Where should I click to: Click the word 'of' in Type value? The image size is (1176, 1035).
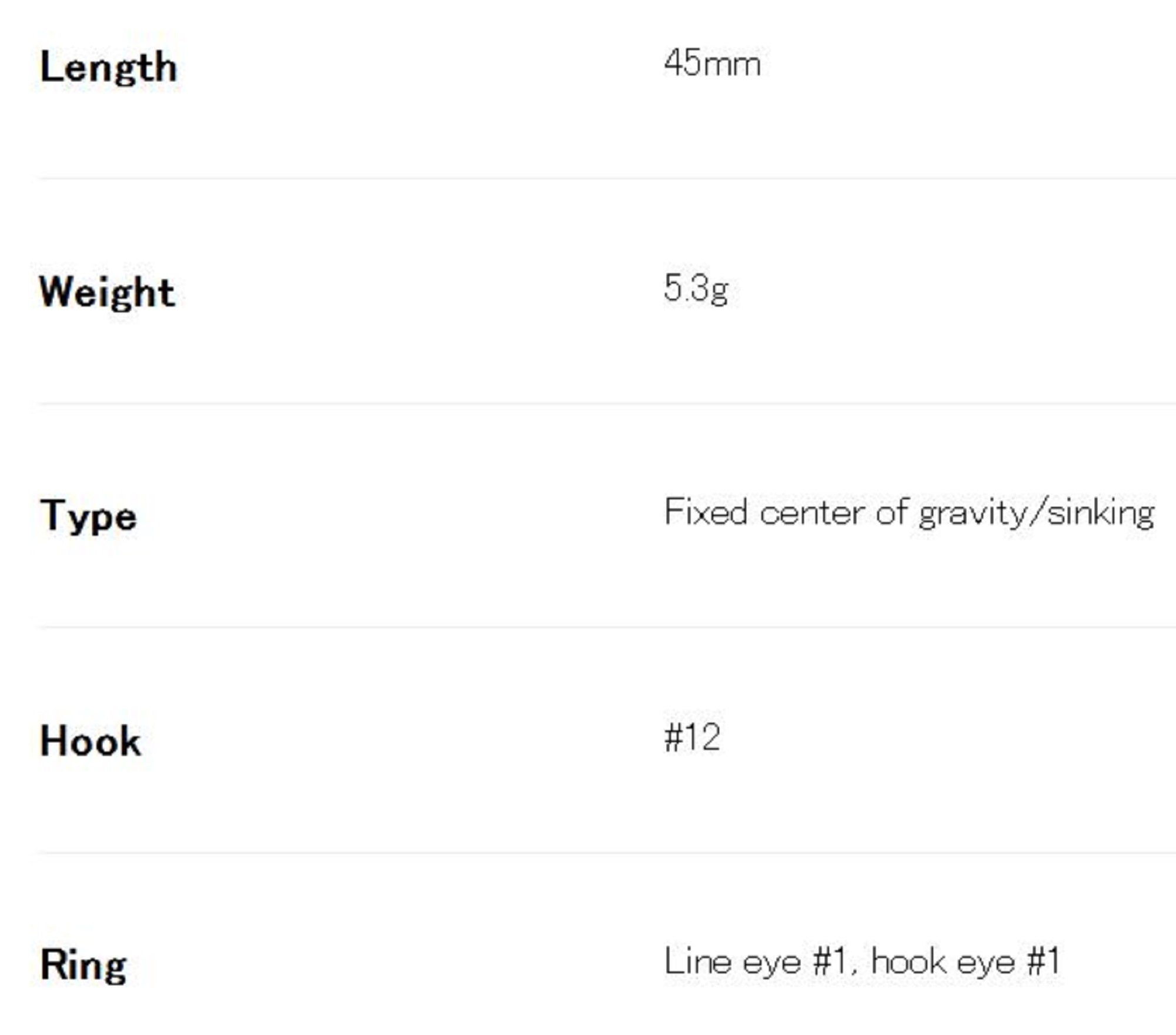click(x=891, y=512)
